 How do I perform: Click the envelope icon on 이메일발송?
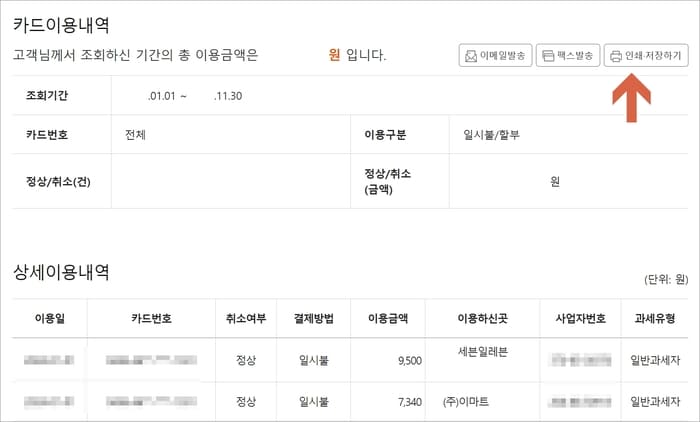click(471, 56)
